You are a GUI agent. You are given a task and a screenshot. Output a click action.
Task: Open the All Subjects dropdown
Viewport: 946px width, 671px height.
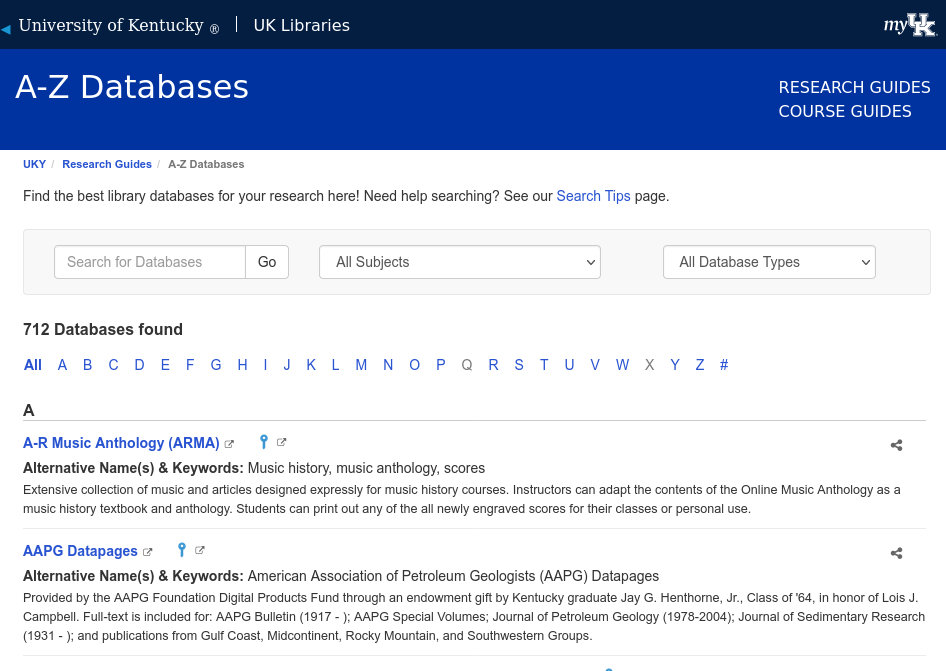pos(460,262)
